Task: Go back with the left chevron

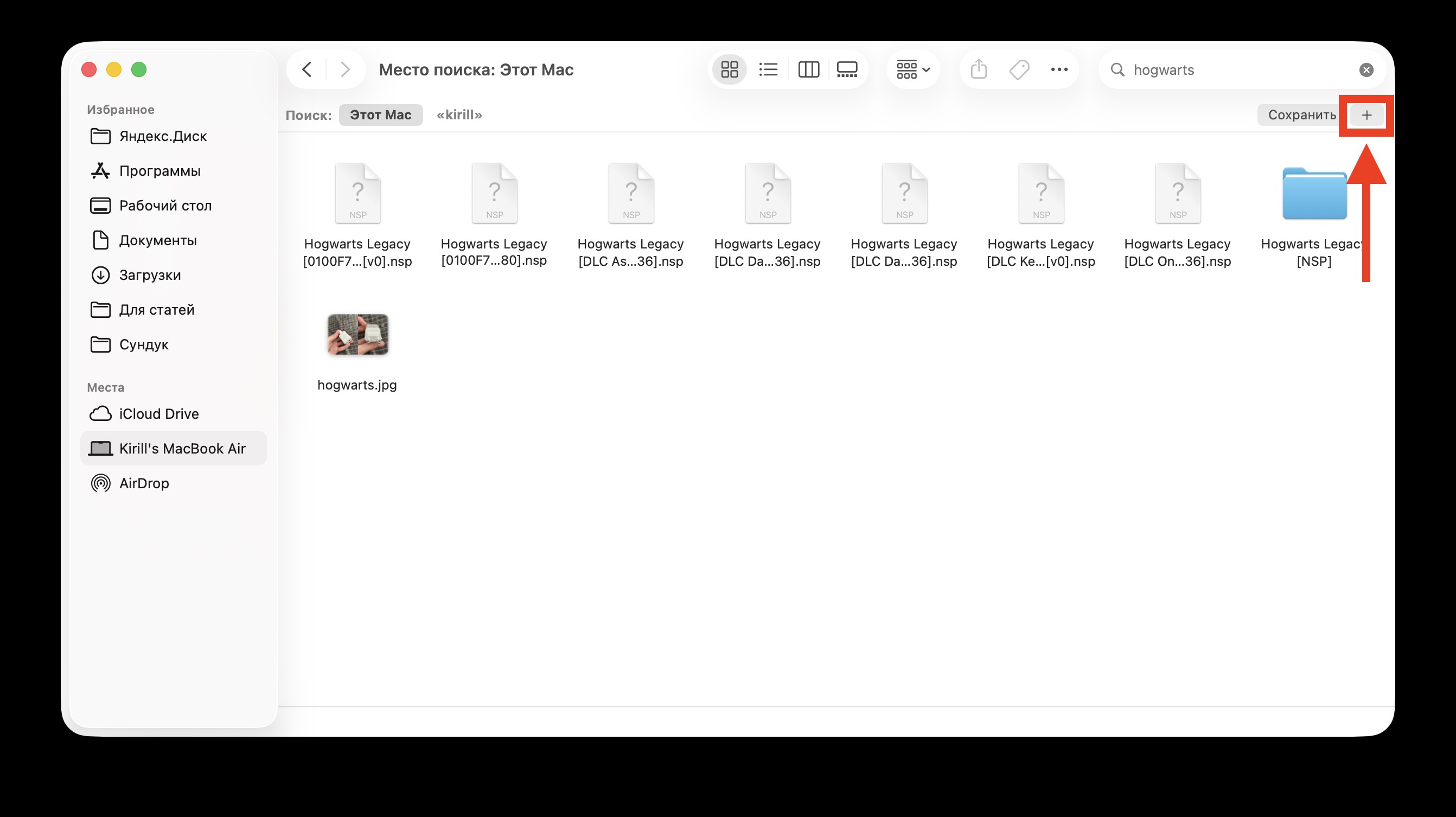Action: tap(307, 69)
